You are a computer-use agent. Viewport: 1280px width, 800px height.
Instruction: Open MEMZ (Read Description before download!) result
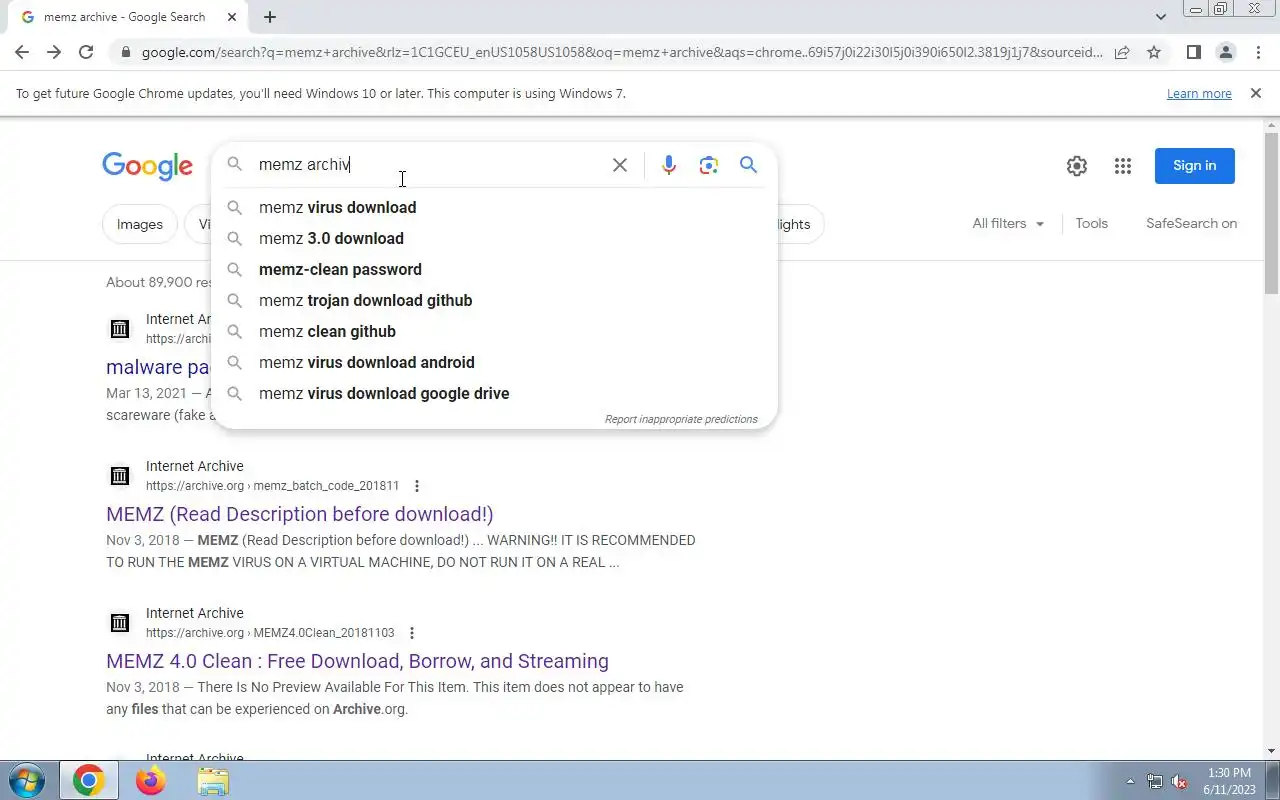(x=300, y=514)
